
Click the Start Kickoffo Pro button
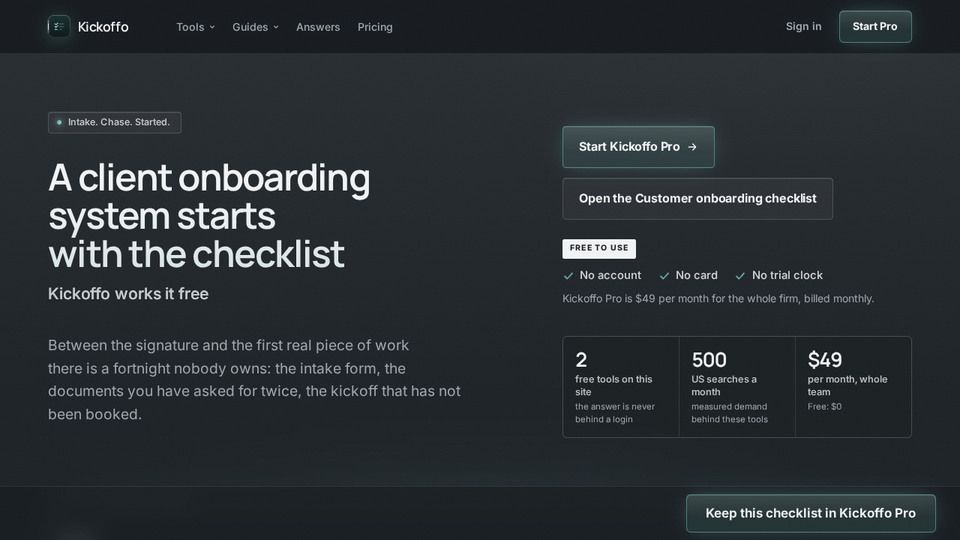click(x=638, y=147)
